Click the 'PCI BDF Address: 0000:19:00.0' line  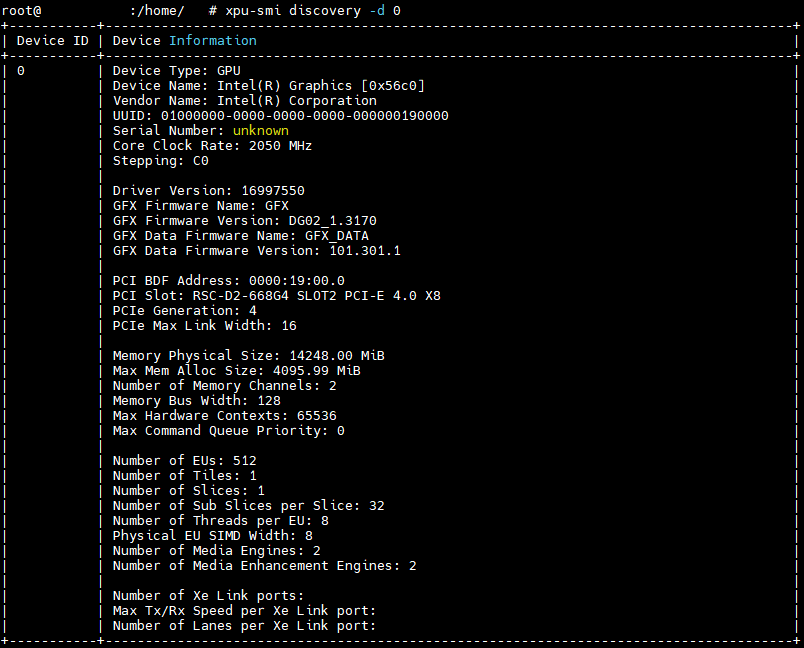pyautogui.click(x=228, y=281)
